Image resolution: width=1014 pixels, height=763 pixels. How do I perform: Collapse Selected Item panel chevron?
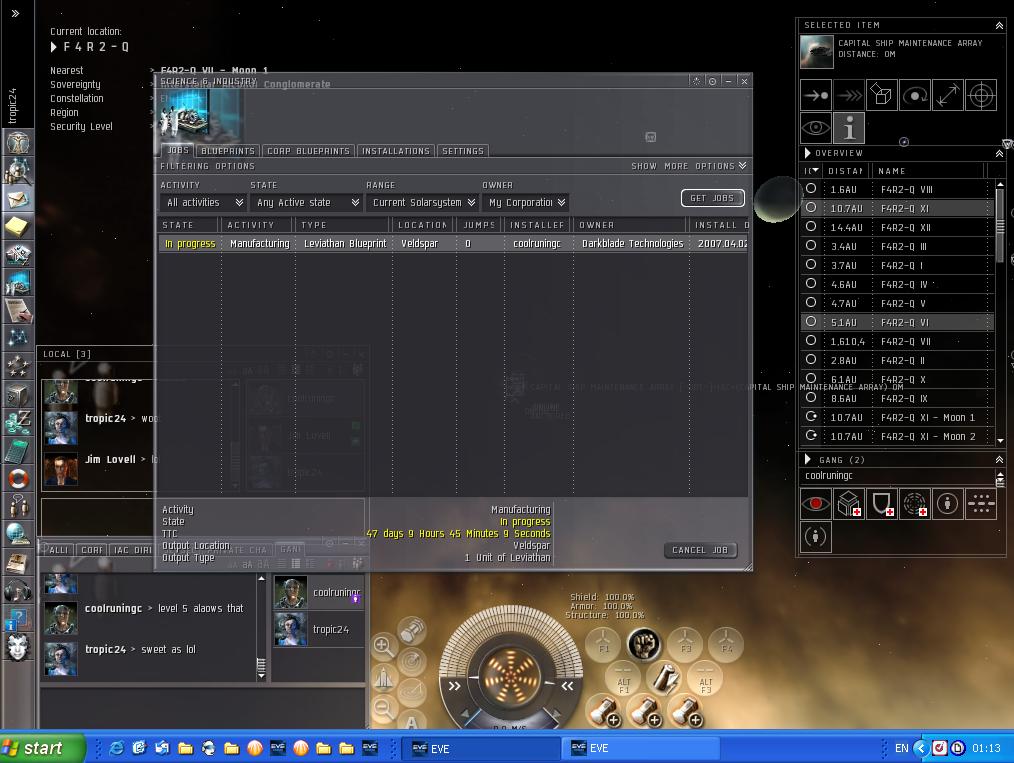(1000, 25)
